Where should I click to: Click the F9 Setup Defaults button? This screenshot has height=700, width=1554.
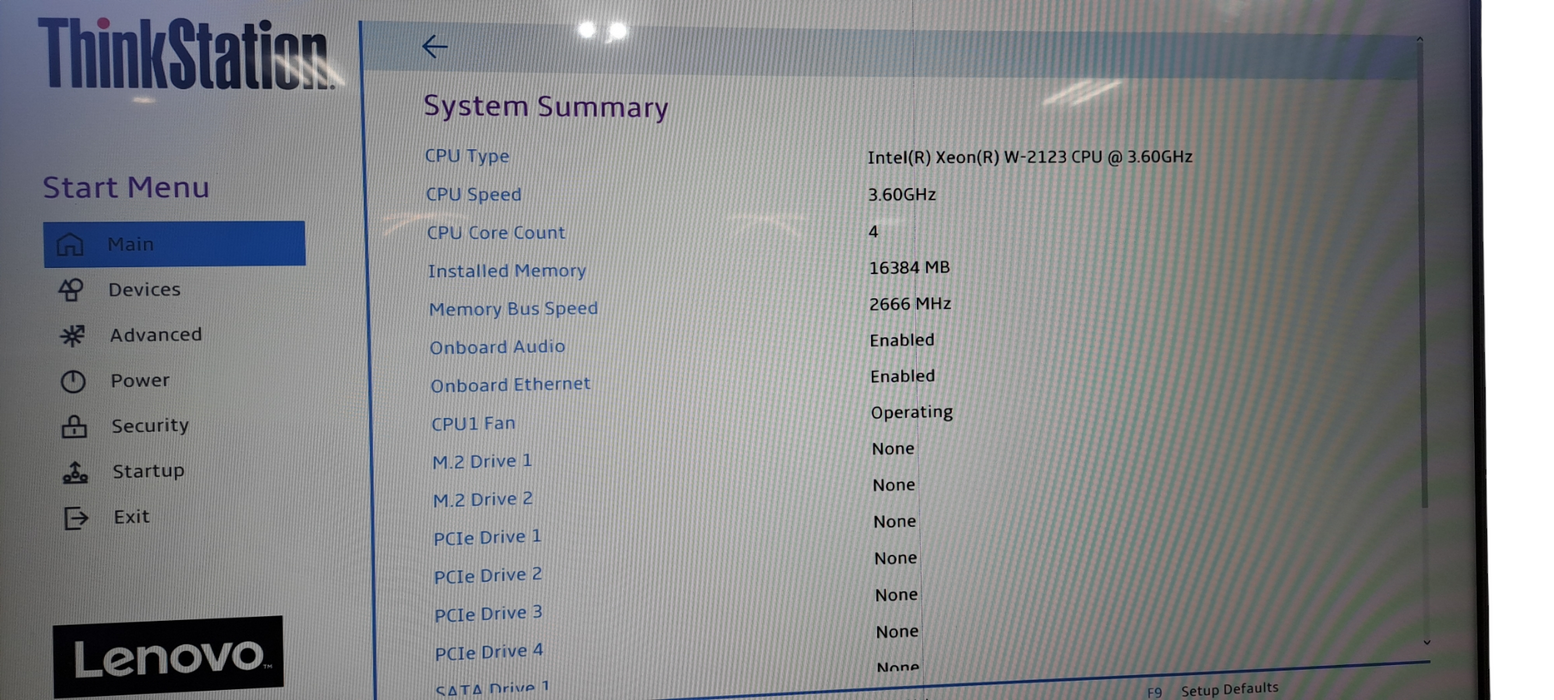click(1212, 690)
